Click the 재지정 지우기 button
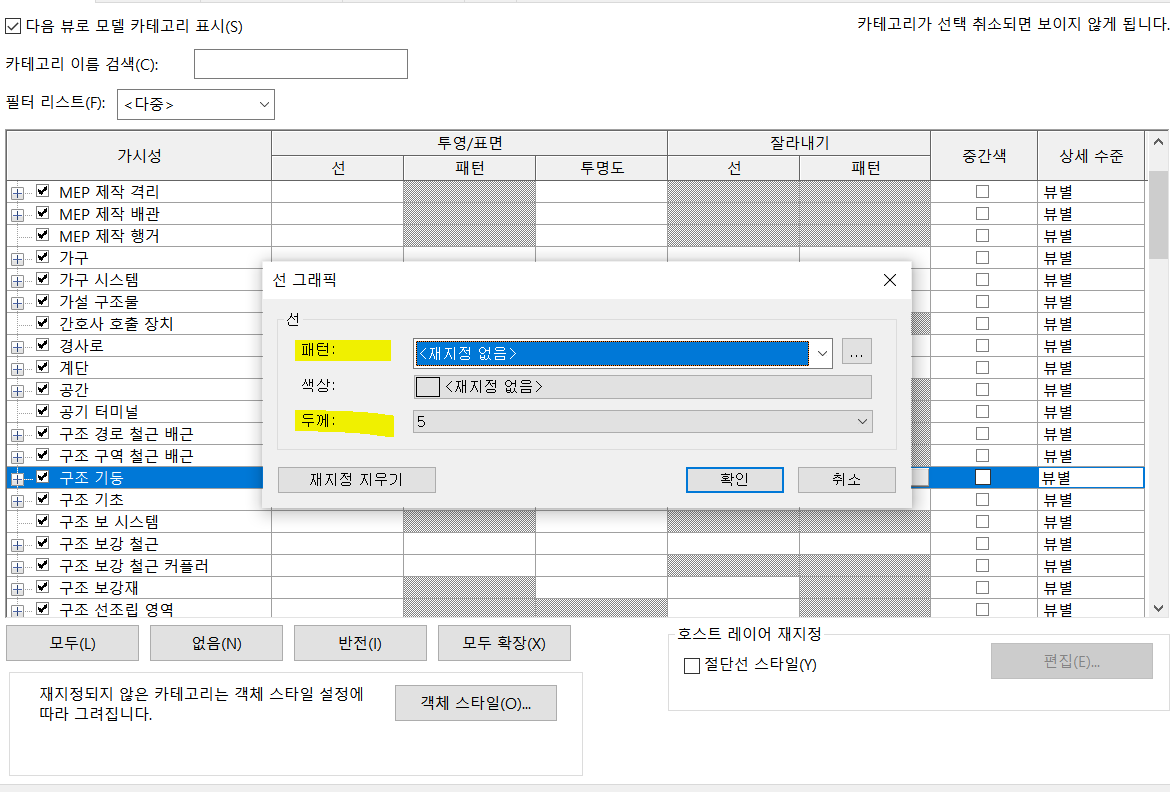 tap(356, 480)
